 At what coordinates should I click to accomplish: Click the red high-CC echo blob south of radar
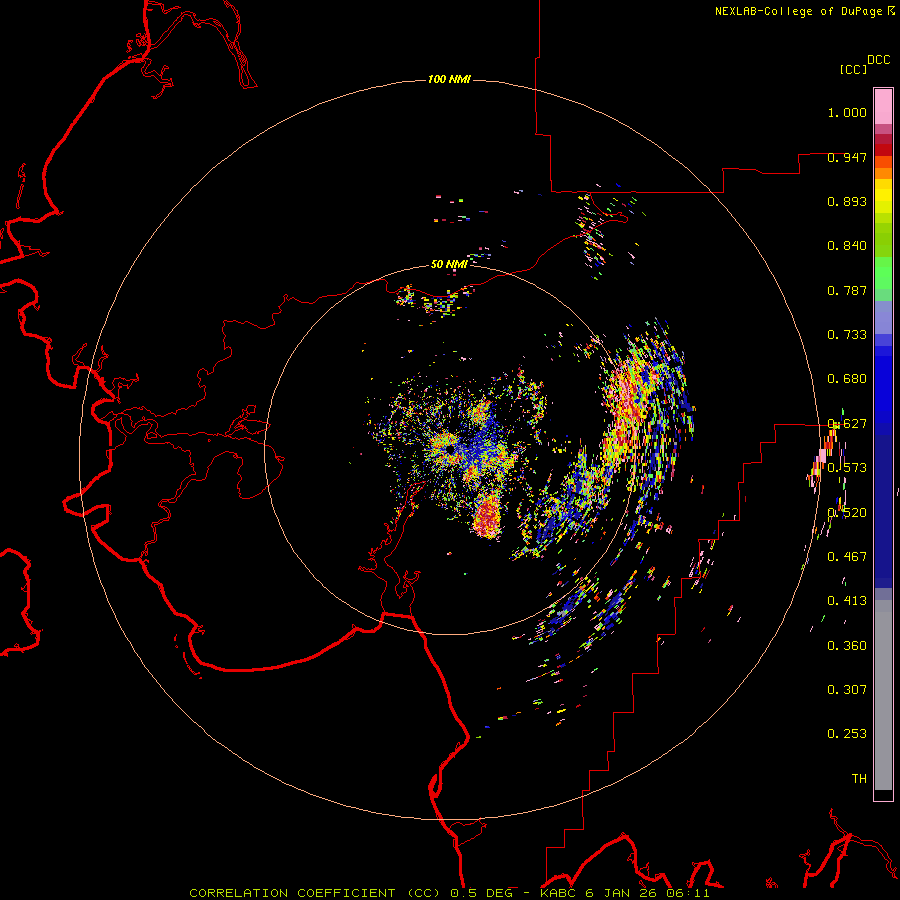488,515
